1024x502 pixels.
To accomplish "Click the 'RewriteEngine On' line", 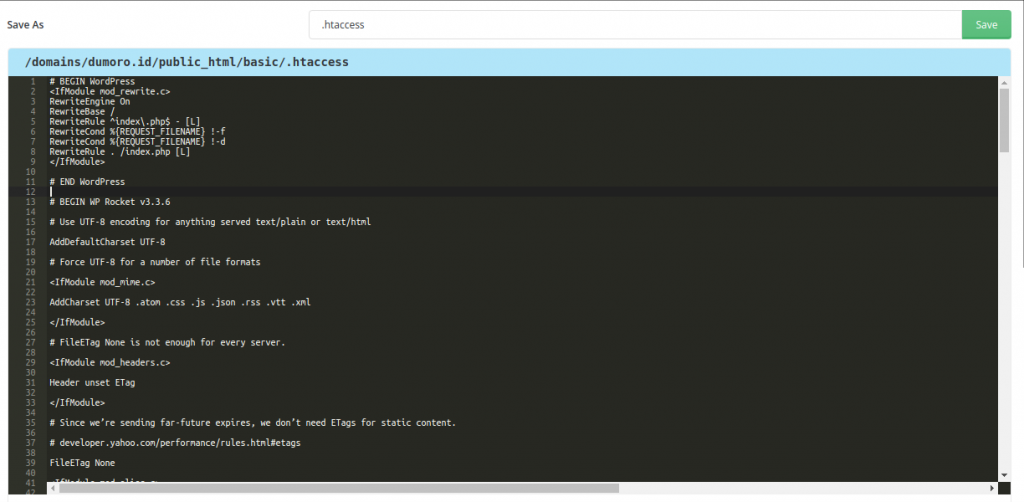I will [89, 102].
